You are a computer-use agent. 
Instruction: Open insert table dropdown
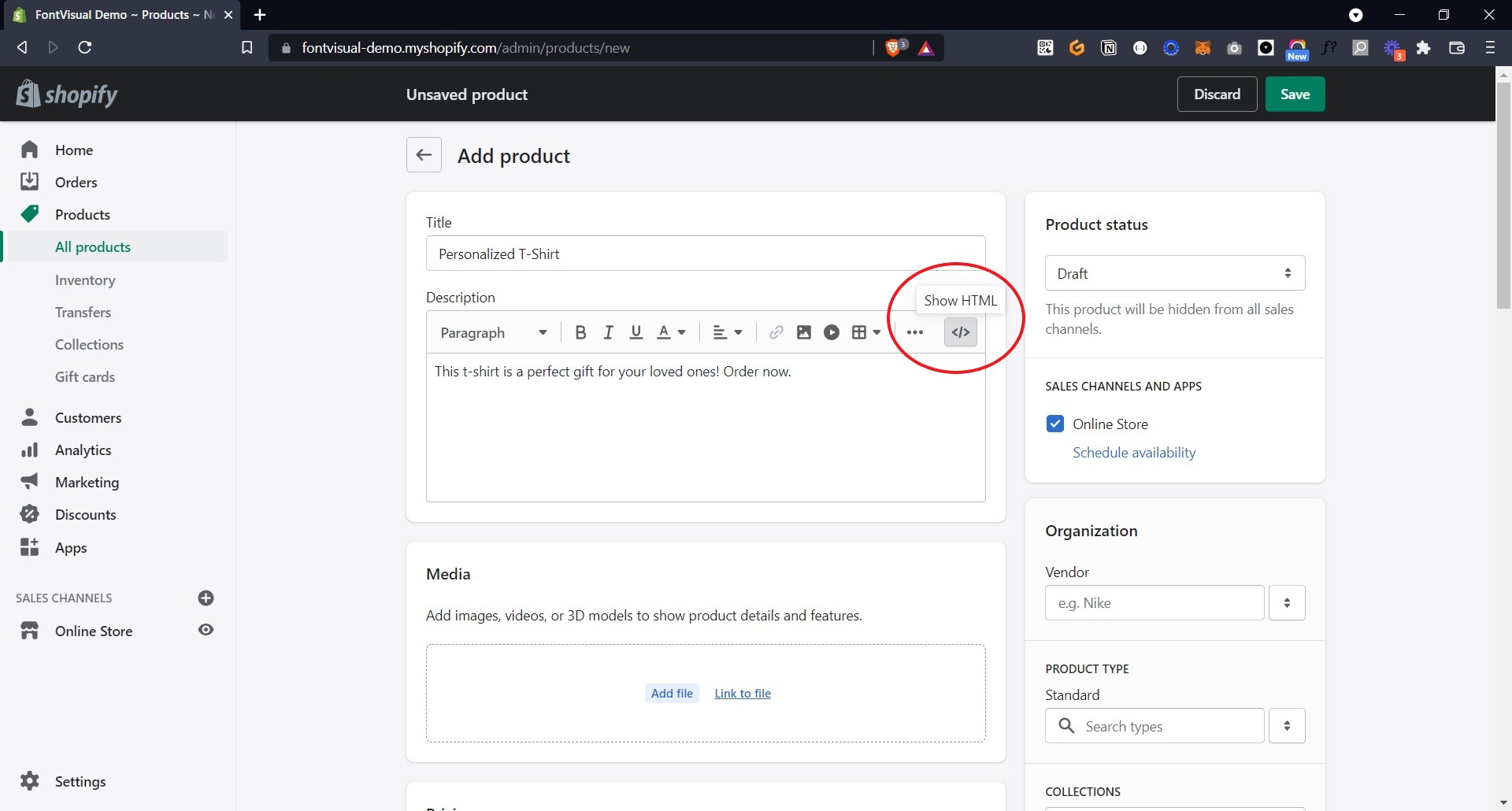pos(866,332)
